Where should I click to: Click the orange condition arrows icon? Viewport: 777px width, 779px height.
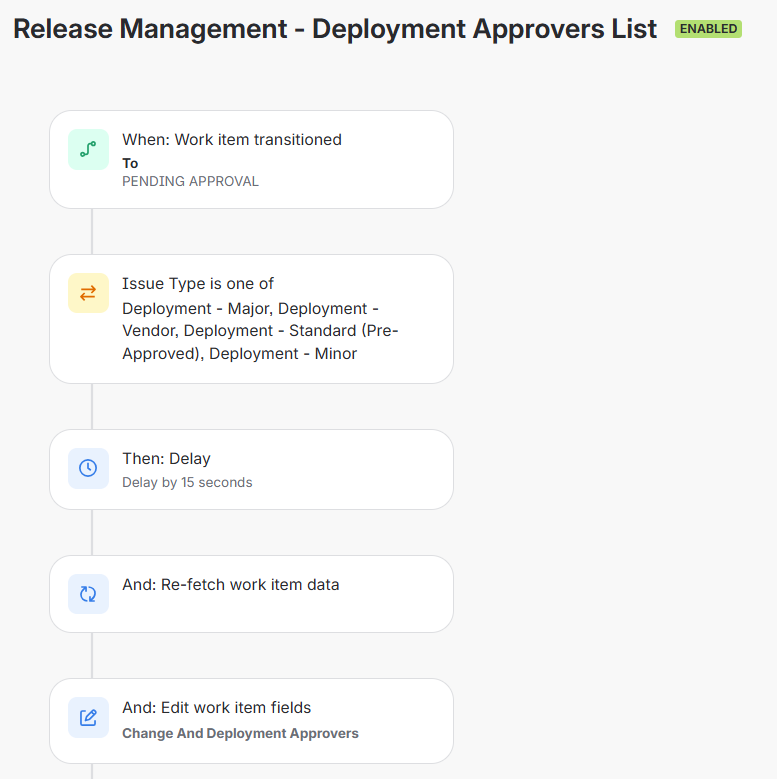pyautogui.click(x=88, y=293)
